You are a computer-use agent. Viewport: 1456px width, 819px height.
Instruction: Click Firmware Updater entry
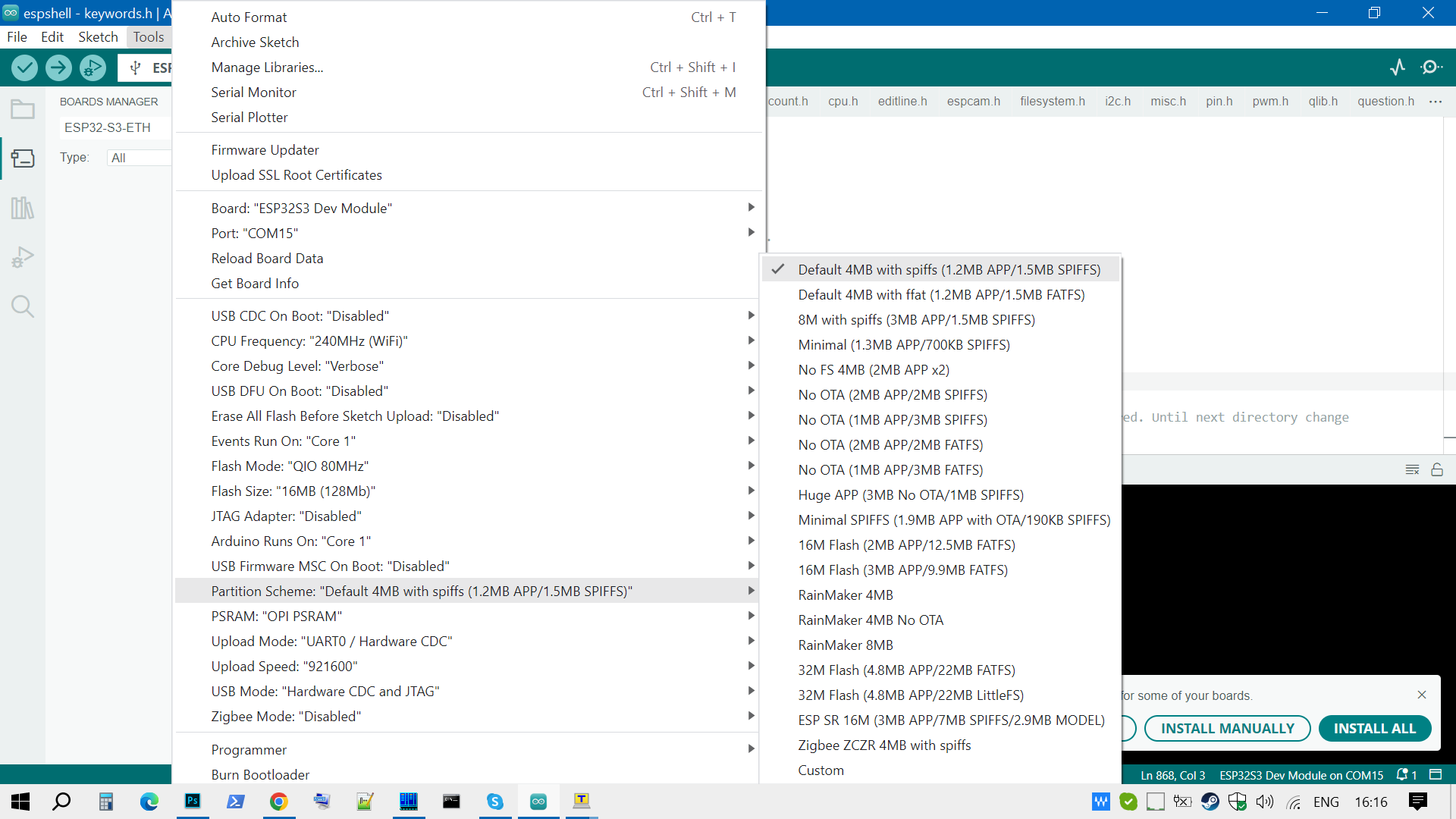pyautogui.click(x=468, y=150)
